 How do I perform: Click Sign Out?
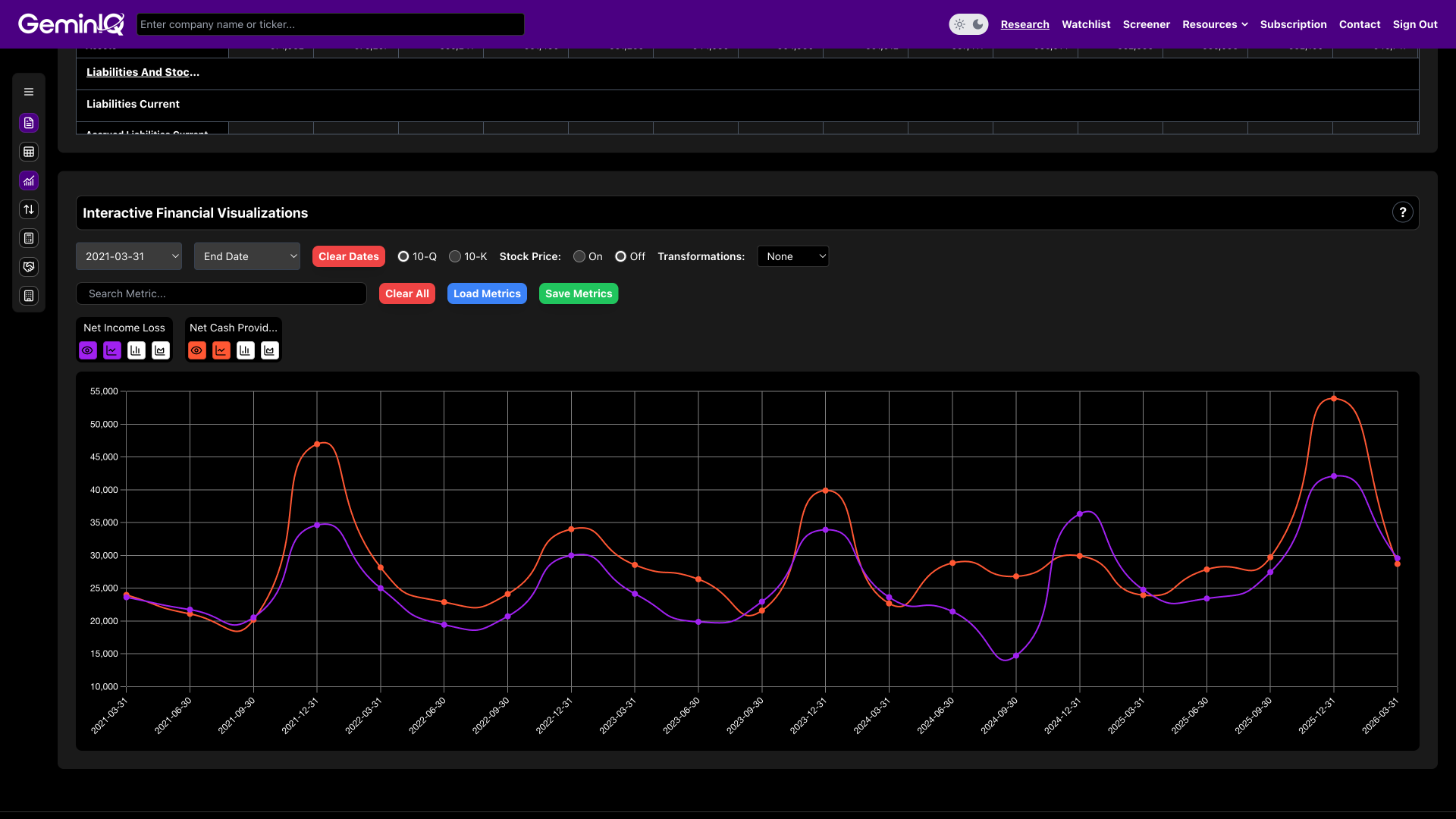[x=1415, y=24]
